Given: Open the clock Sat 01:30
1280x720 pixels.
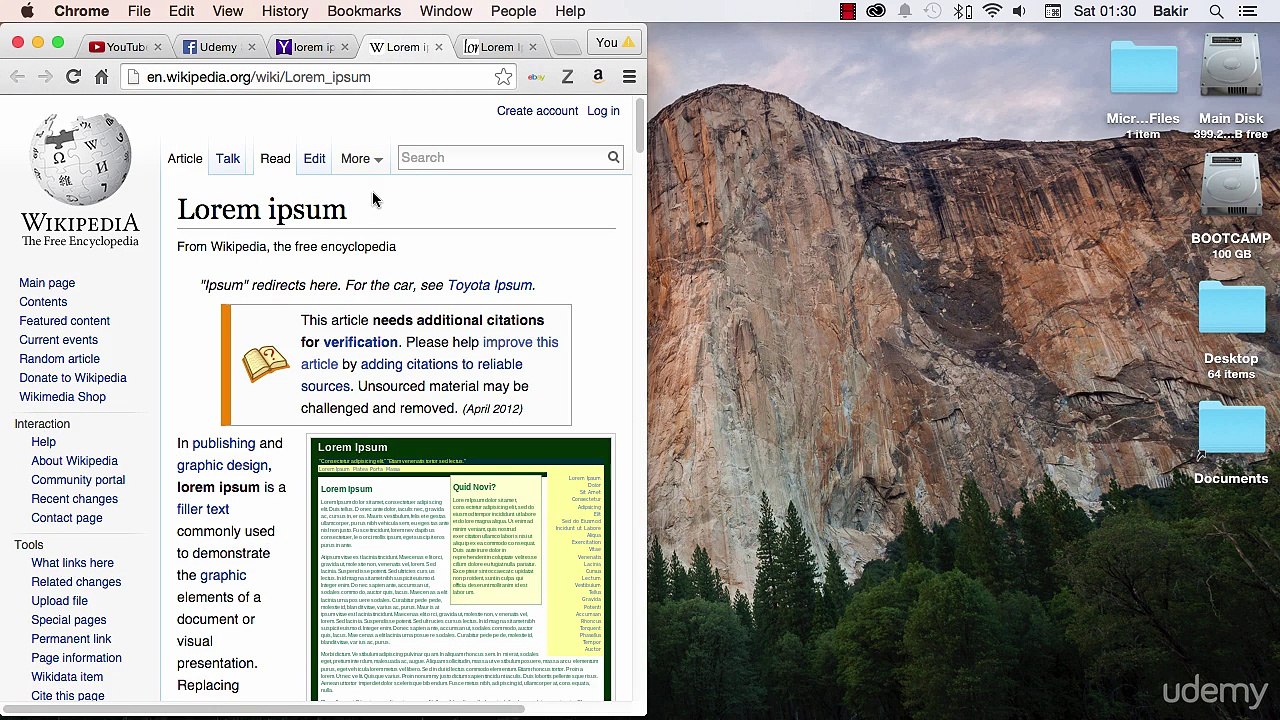Looking at the screenshot, I should (x=1104, y=11).
